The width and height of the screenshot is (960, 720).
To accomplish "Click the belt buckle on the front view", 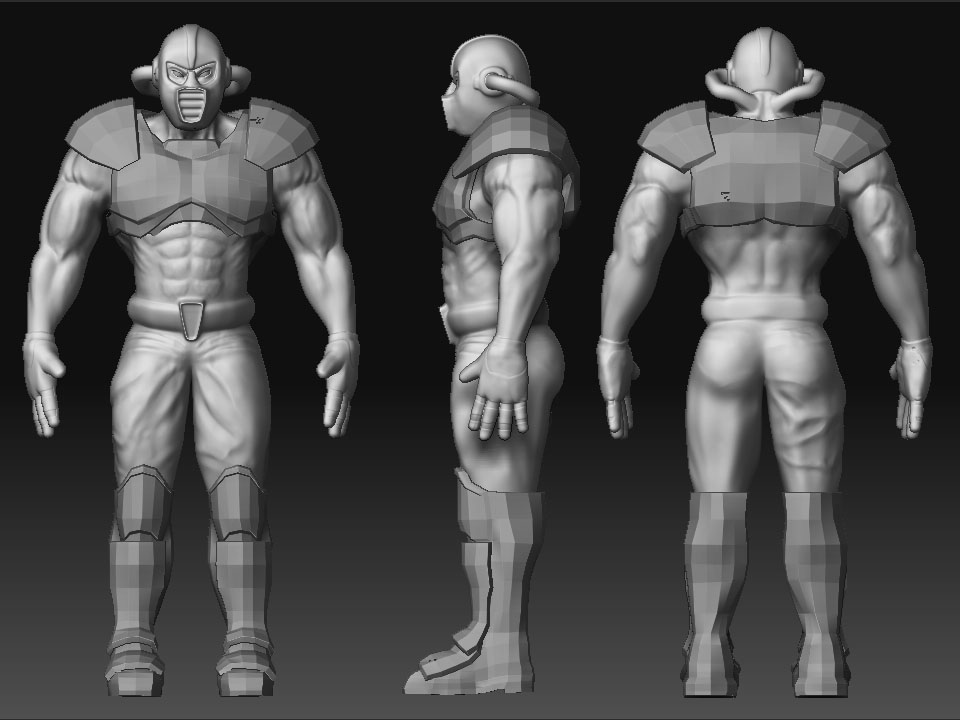I will (190, 315).
